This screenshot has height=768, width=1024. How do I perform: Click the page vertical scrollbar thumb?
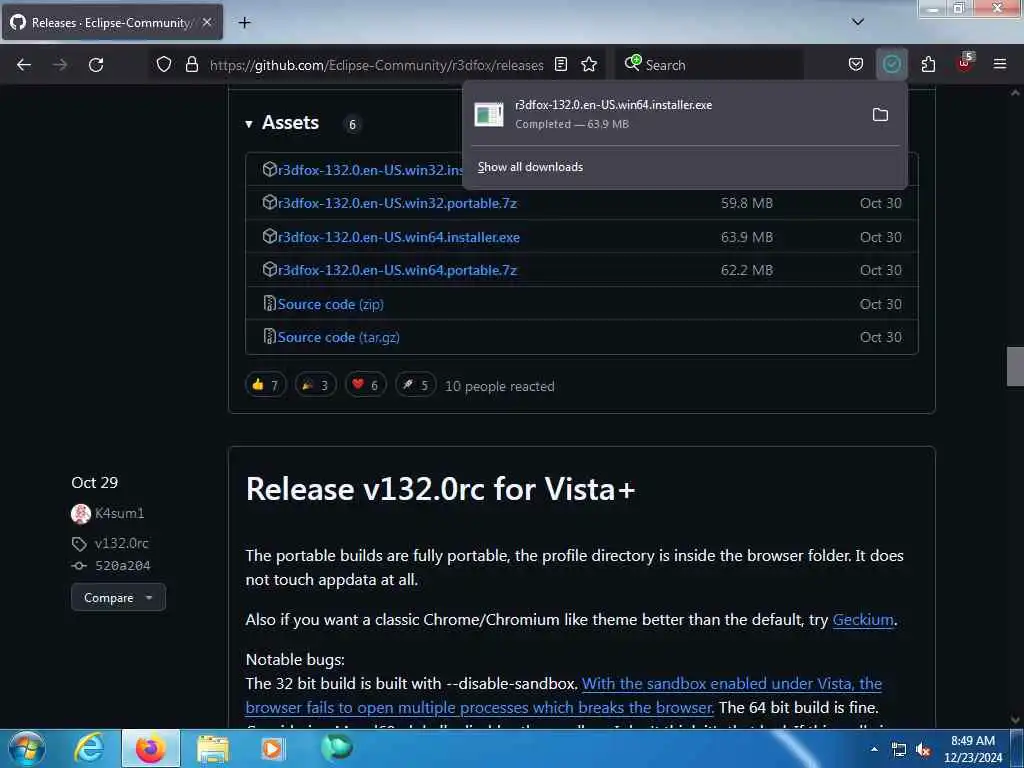click(1016, 366)
